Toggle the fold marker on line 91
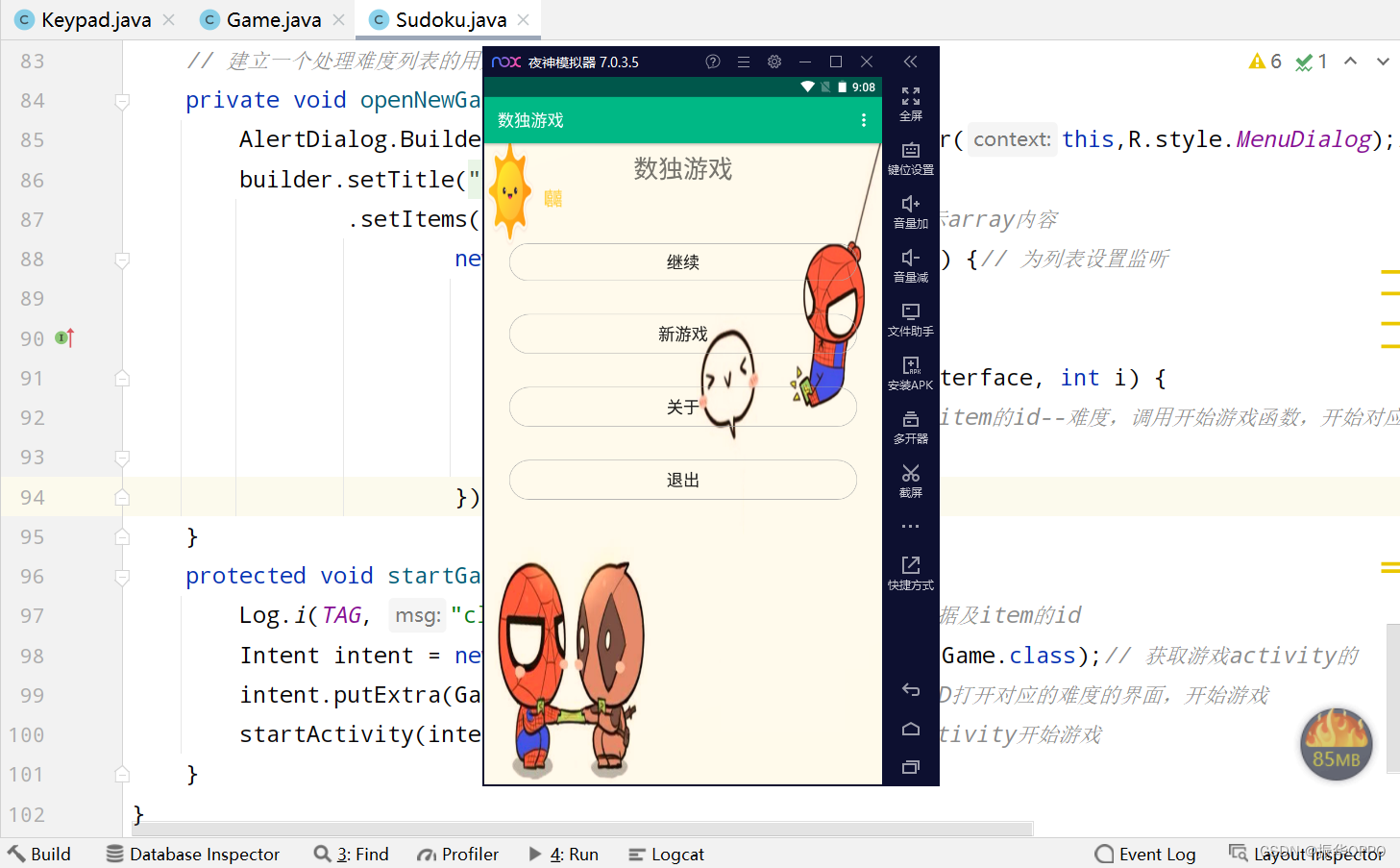 122,379
